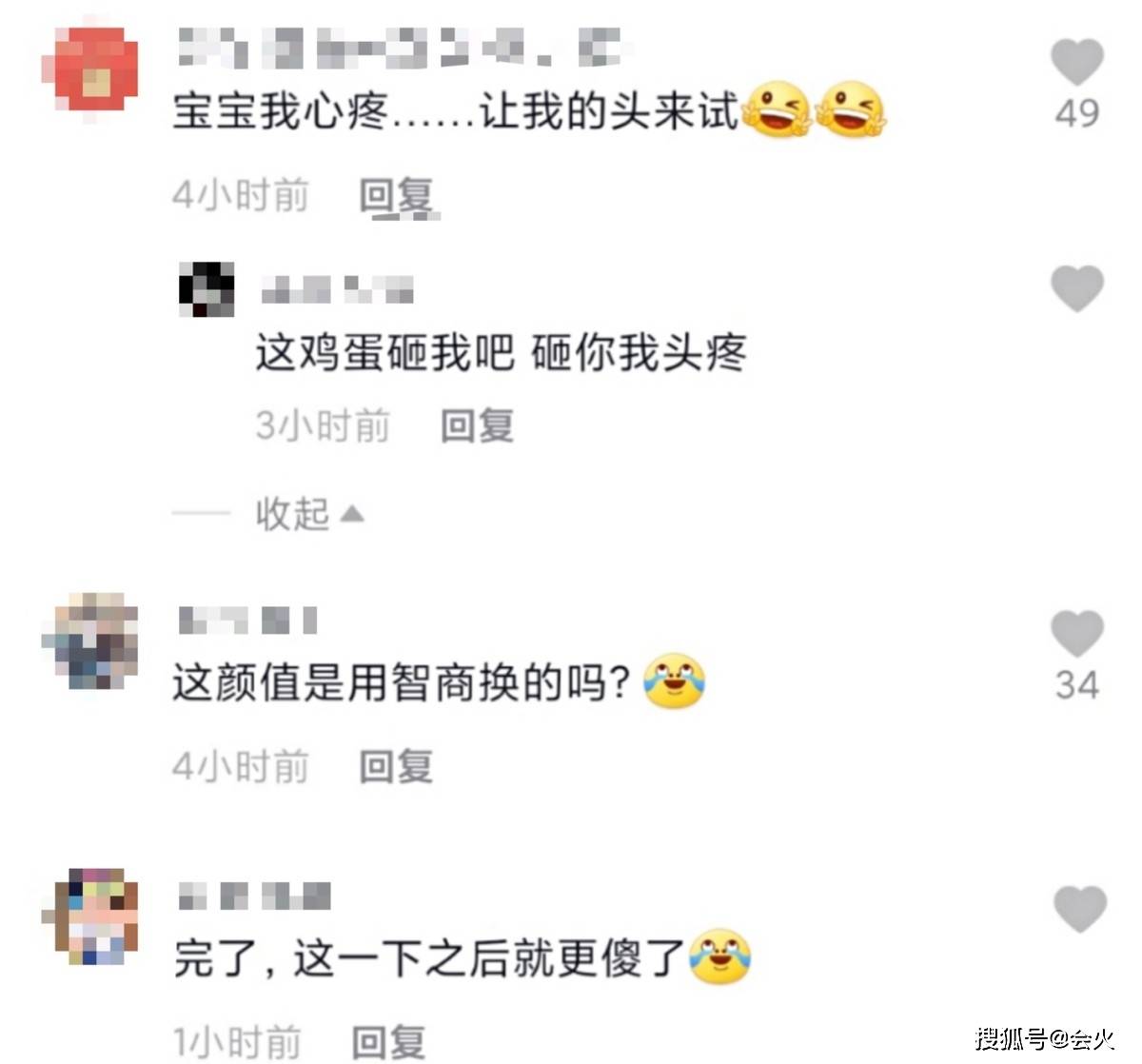This screenshot has height=1064, width=1142.
Task: Reply to the comment '宝宝我心疼'
Action: click(398, 196)
